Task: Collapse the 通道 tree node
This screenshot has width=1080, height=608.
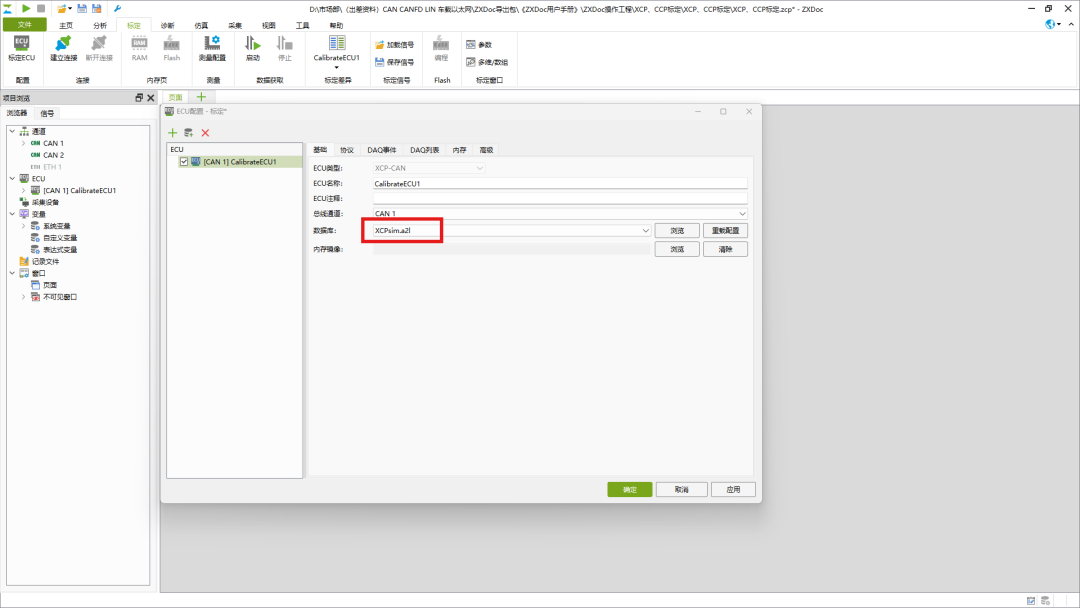Action: click(12, 131)
